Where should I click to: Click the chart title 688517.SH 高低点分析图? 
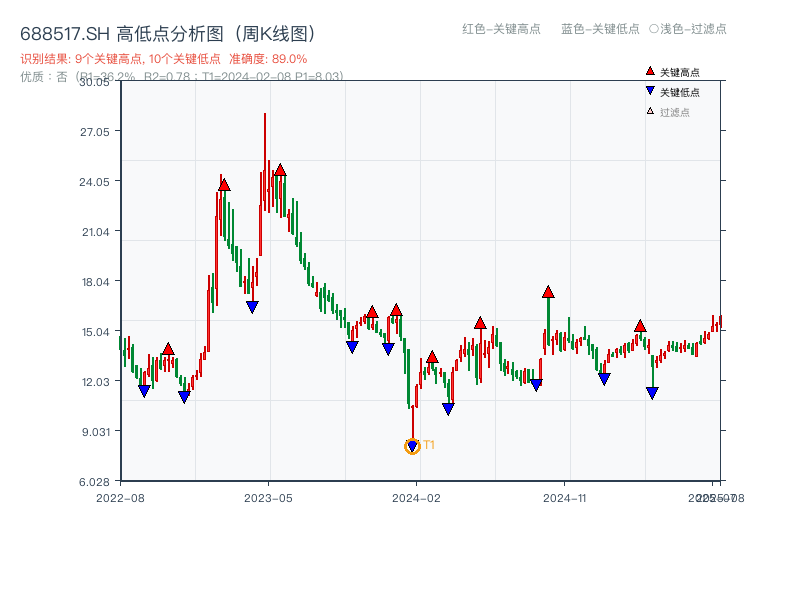(168, 34)
